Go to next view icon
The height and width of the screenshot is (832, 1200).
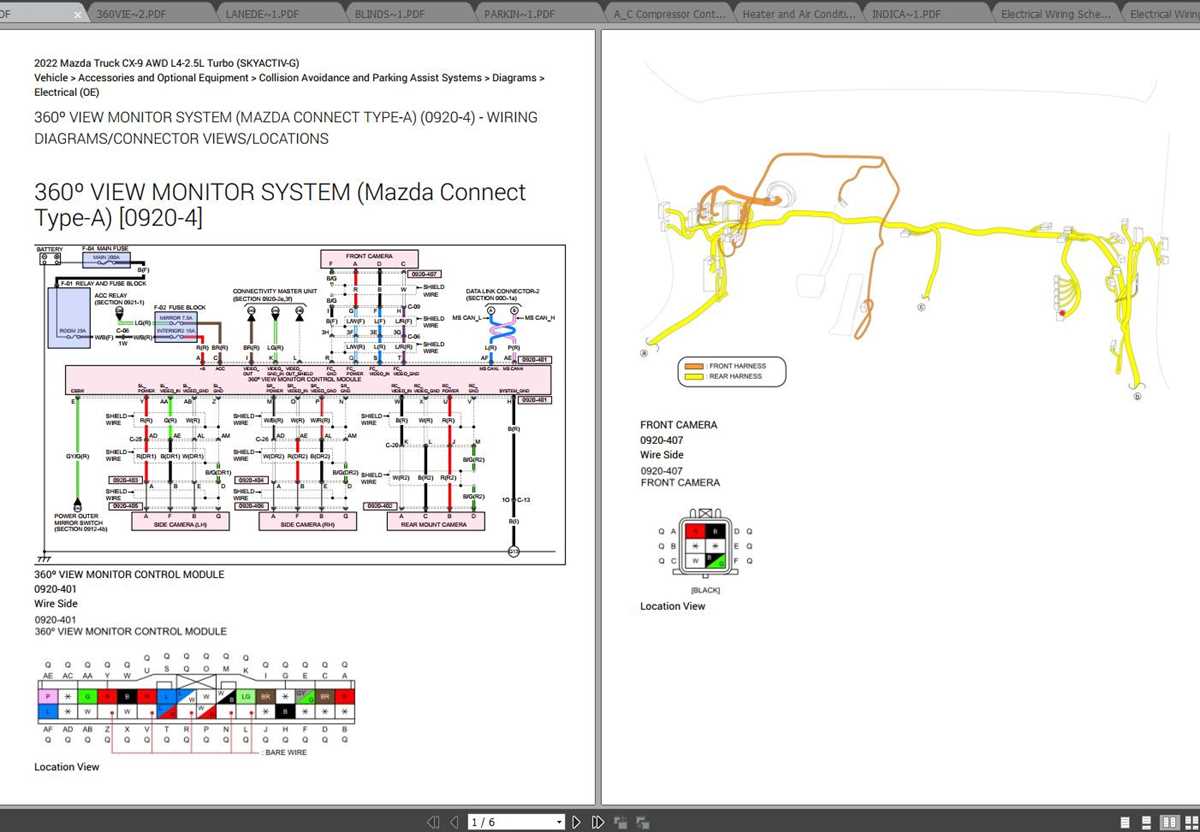(643, 822)
